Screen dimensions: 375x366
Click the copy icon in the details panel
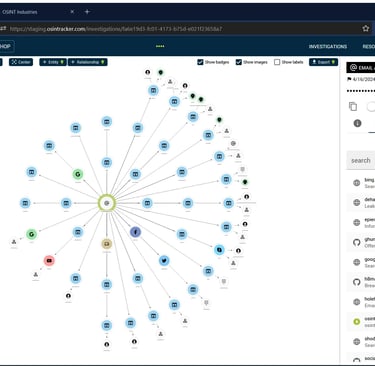[x=353, y=106]
